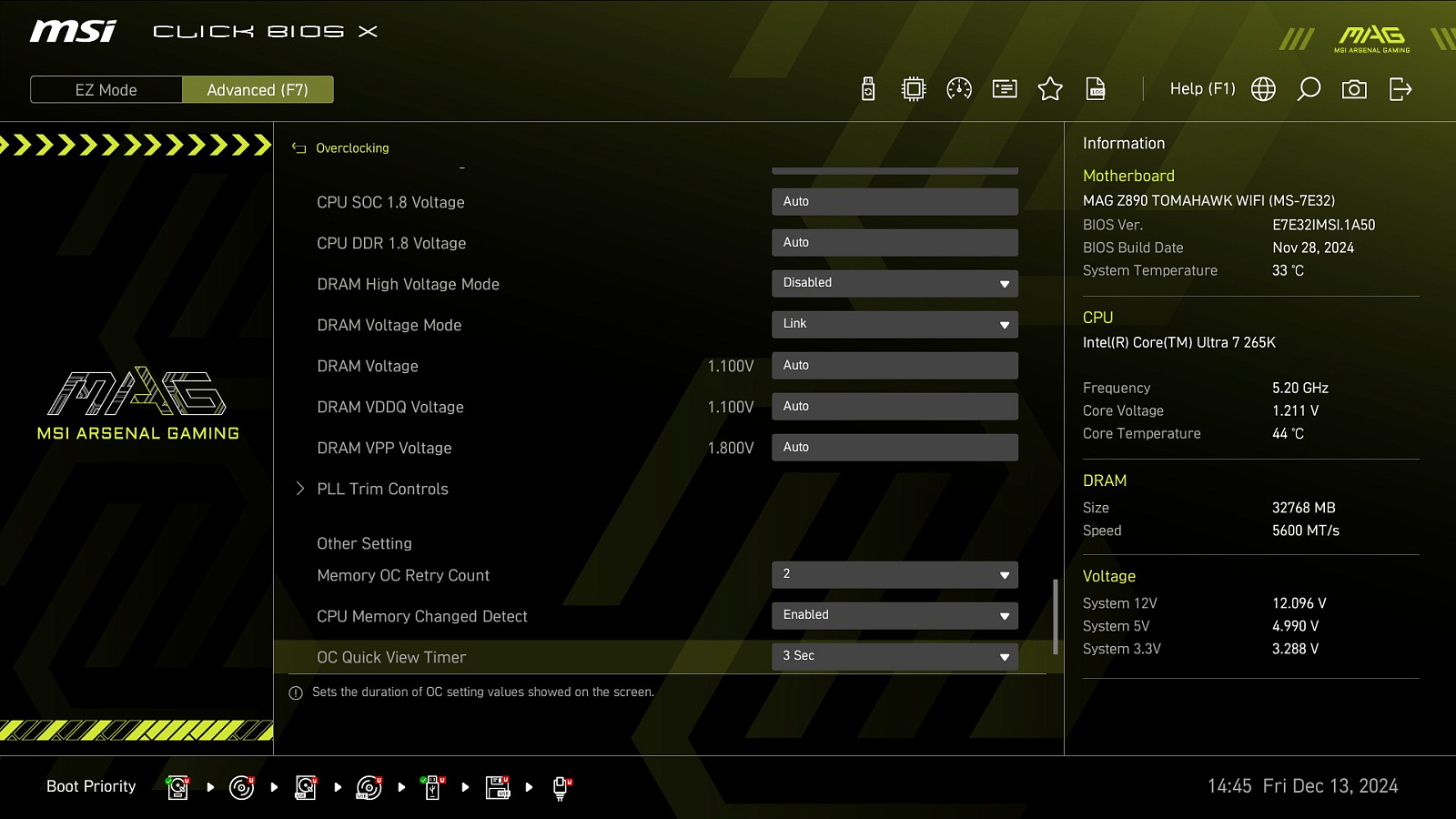
Task: Select the DRAM High Voltage Mode label
Action: (408, 284)
